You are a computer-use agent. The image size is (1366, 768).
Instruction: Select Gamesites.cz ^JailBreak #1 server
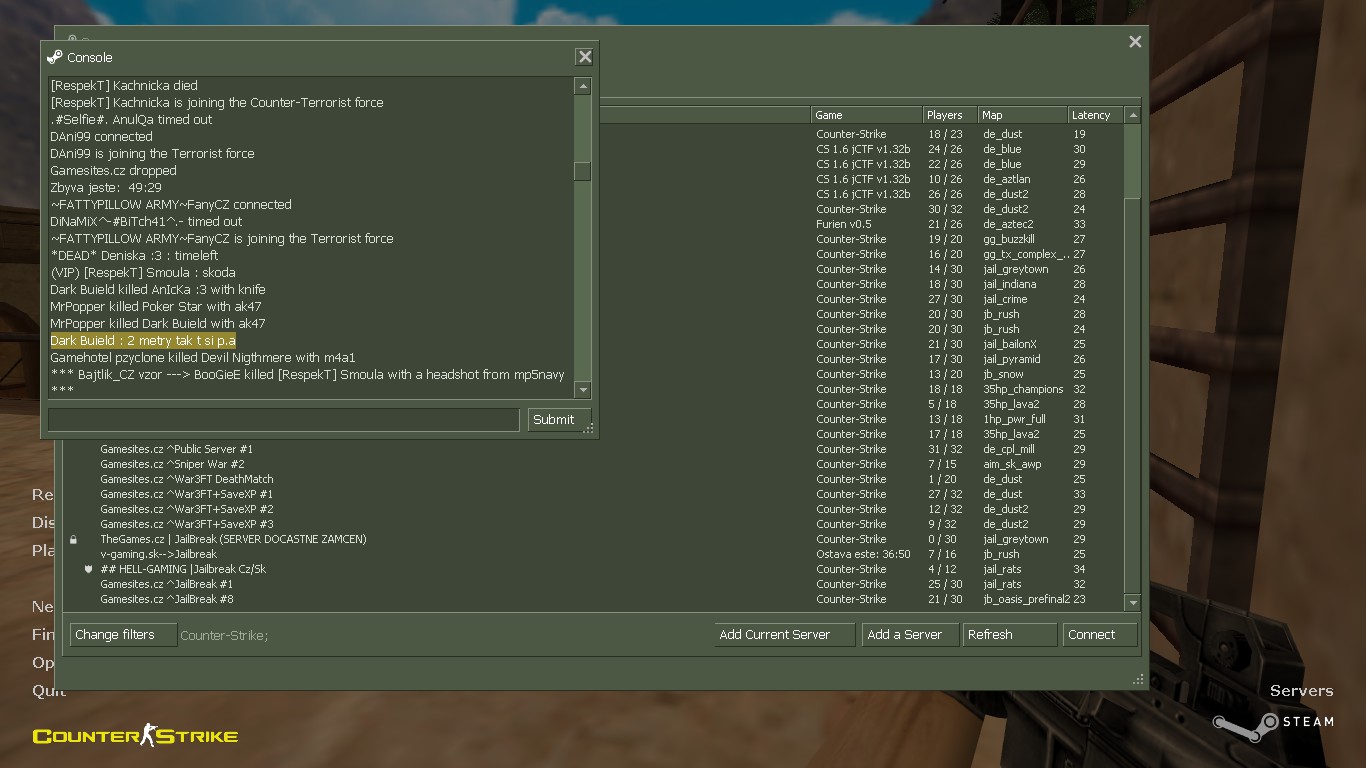594,584
